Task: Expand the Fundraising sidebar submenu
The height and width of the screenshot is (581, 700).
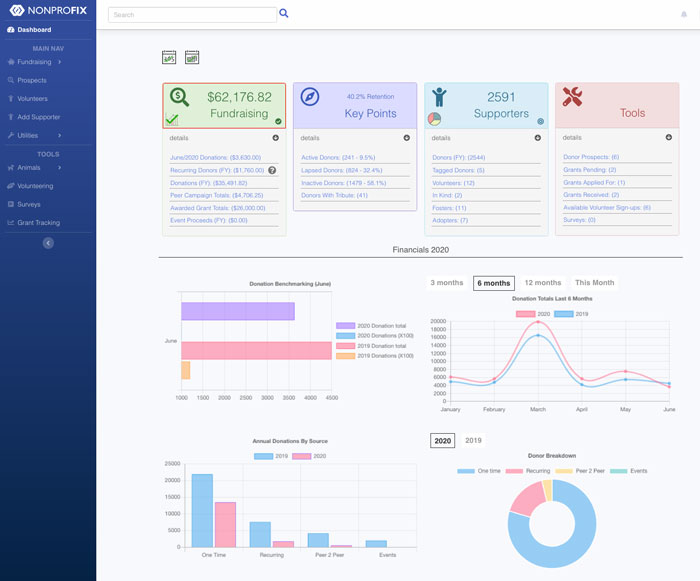Action: [59, 62]
